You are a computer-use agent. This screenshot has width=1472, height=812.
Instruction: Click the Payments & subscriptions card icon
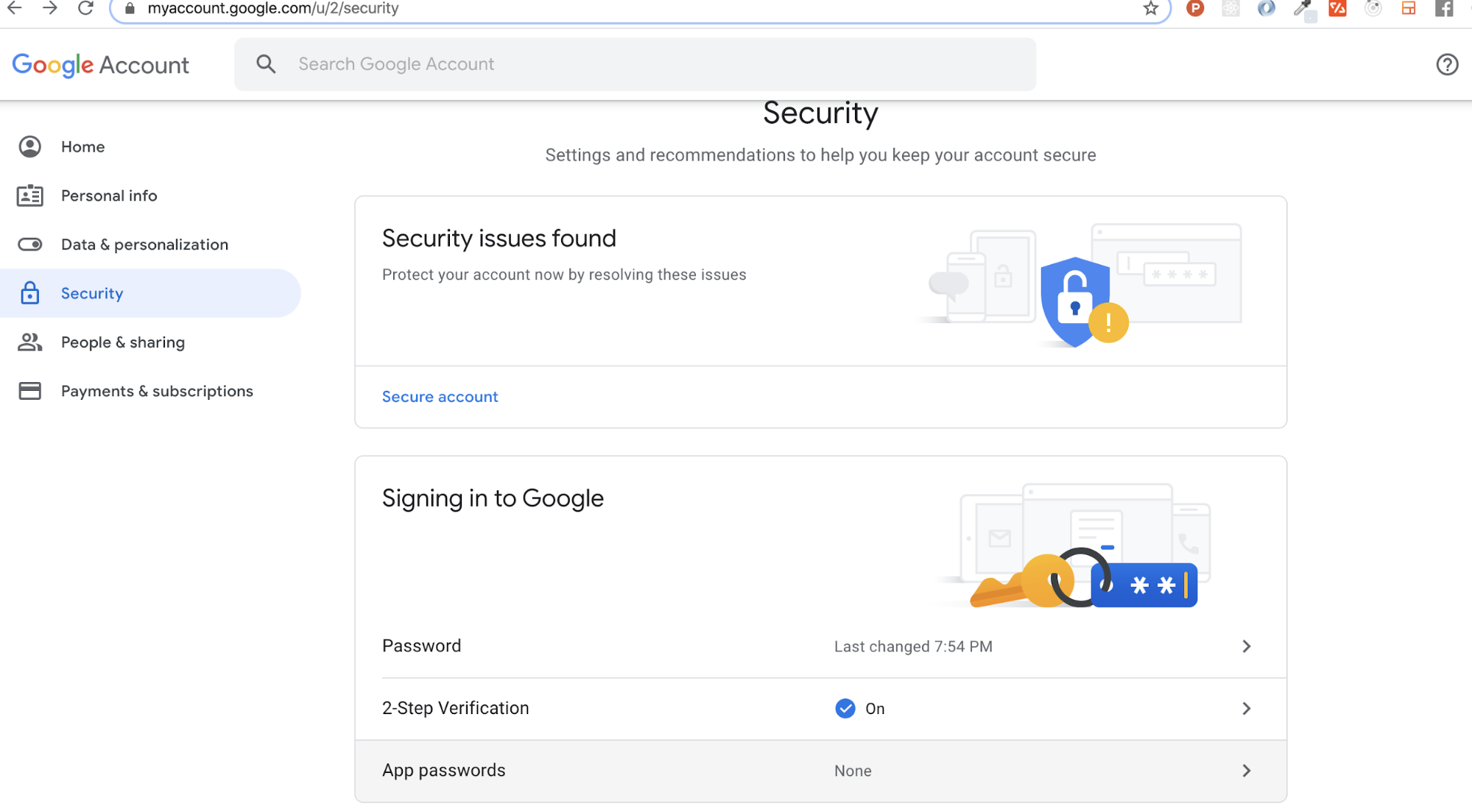click(29, 391)
